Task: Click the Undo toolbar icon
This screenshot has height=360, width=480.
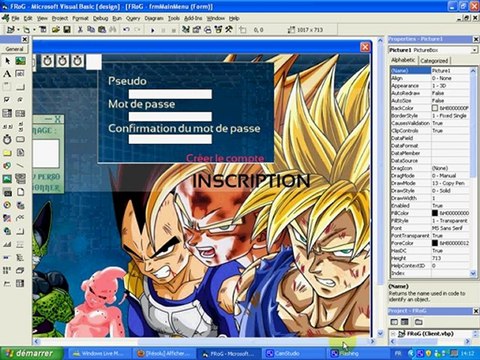Action: click(x=126, y=30)
